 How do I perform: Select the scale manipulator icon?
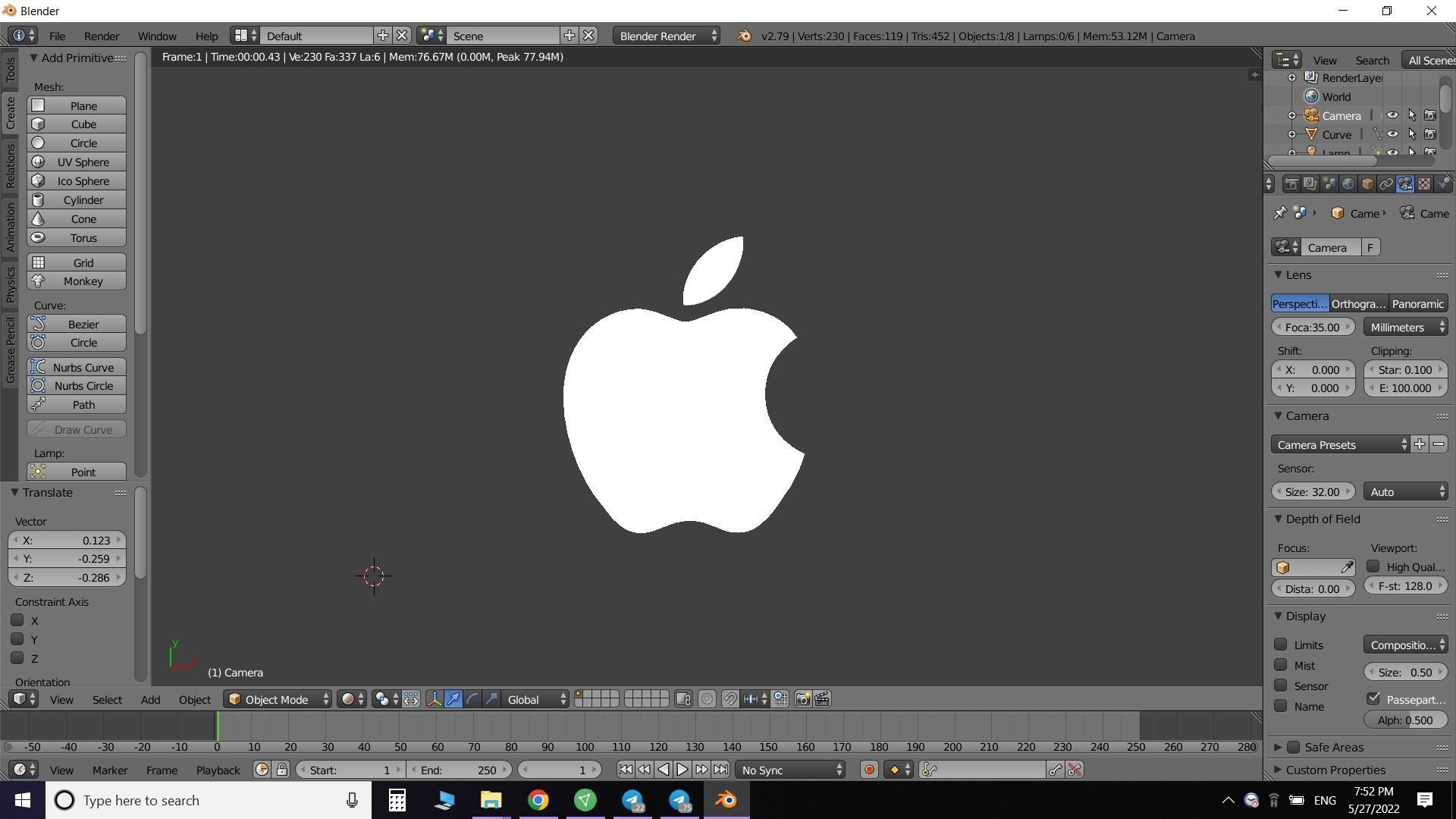pos(491,699)
